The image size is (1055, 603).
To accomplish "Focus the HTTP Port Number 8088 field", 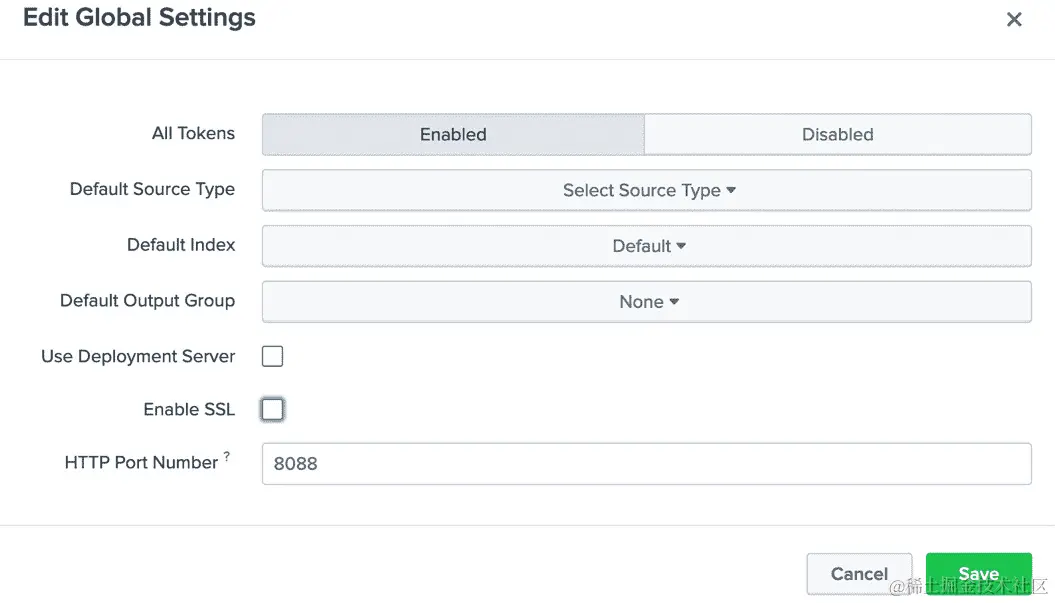I will (646, 464).
